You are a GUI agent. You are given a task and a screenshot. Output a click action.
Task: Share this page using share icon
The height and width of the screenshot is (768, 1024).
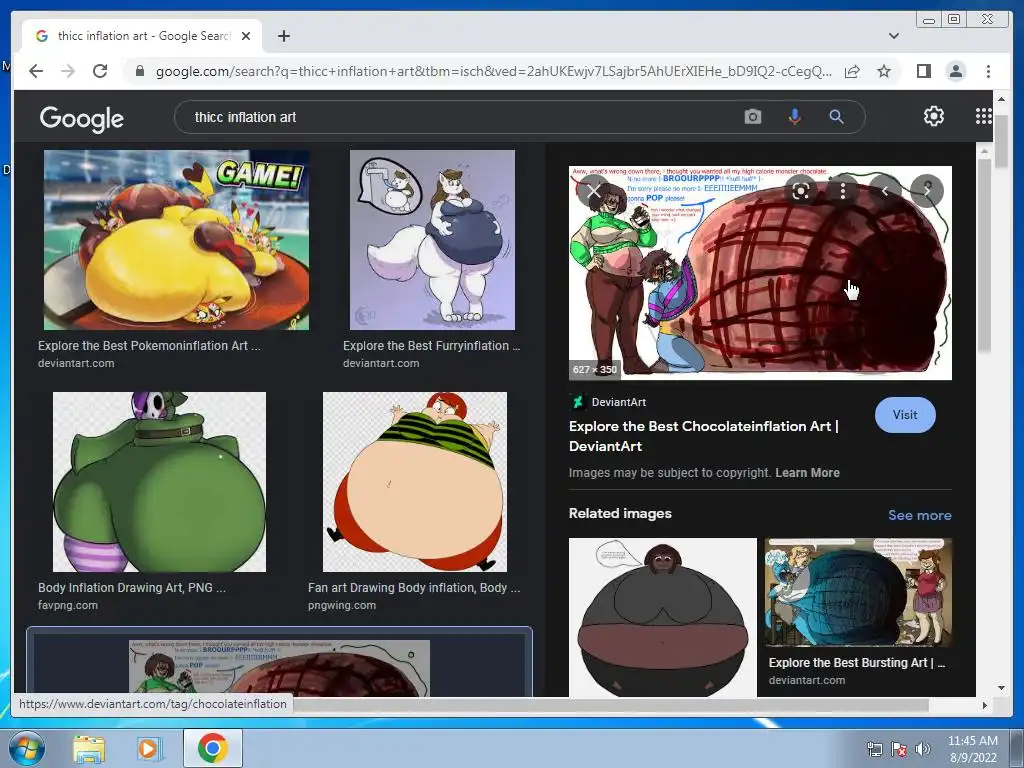[852, 71]
